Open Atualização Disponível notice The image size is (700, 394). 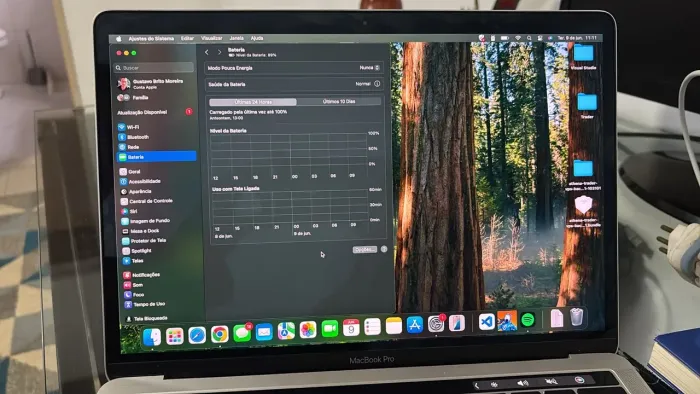pos(155,112)
